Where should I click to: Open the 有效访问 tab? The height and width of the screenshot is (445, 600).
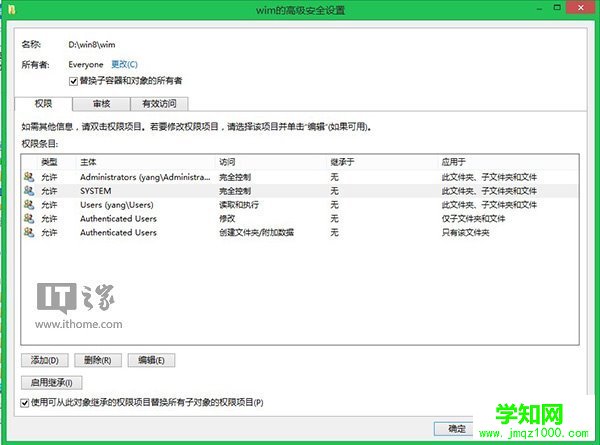tap(159, 104)
